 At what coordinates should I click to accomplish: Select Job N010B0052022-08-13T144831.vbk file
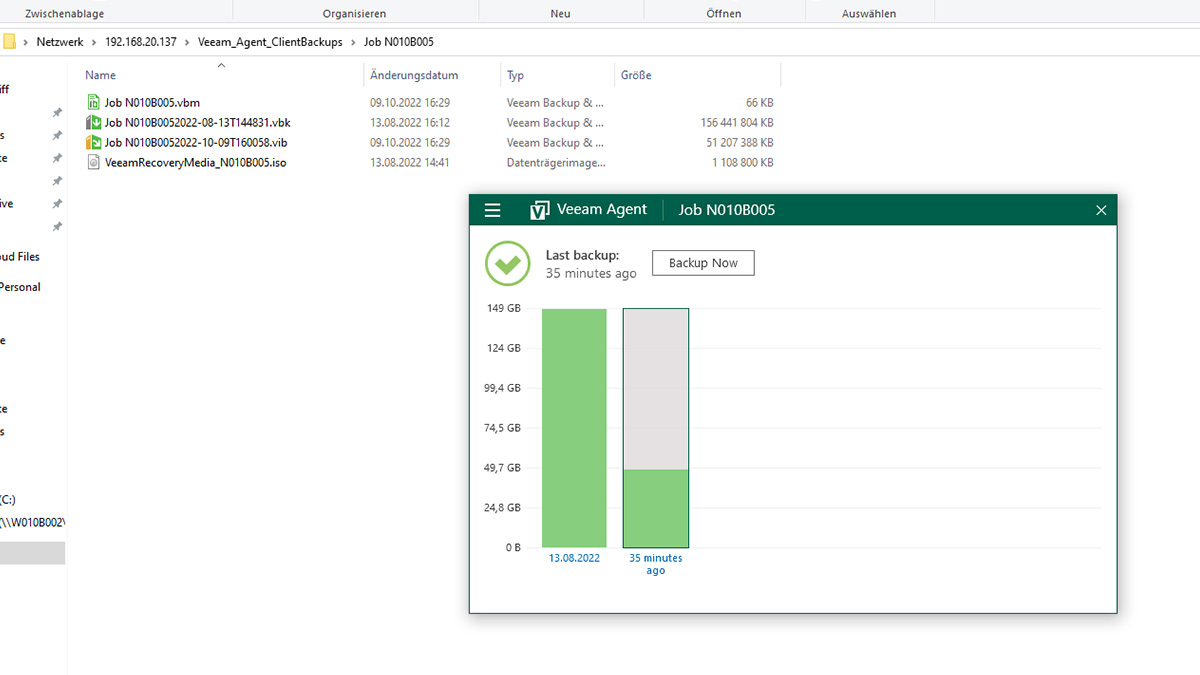point(197,123)
